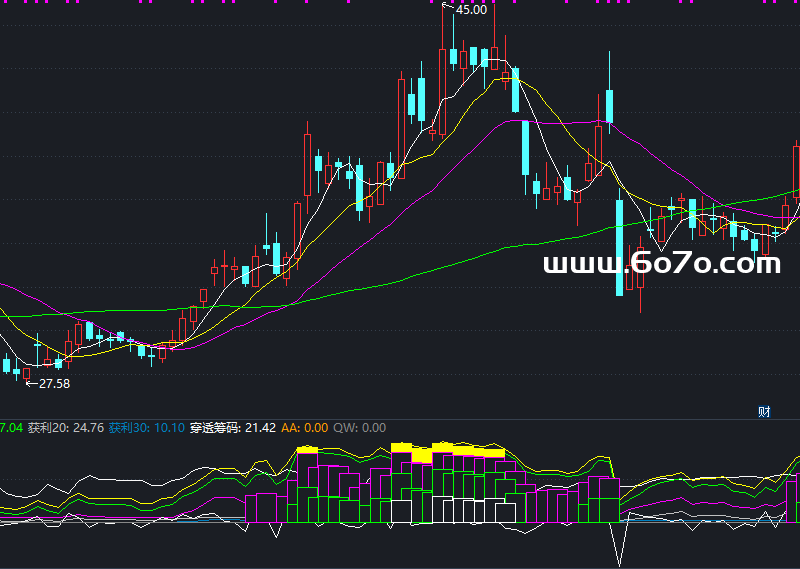Screen dimensions: 800x569
Task: Click the arrow beside the 45.00 high
Action: 447,8
